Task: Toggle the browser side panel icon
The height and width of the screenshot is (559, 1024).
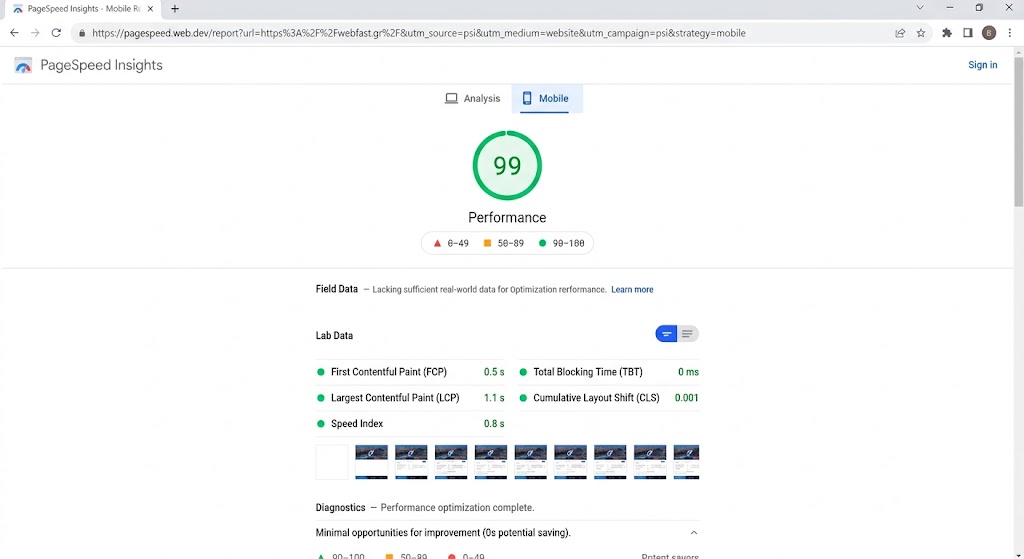Action: (968, 33)
